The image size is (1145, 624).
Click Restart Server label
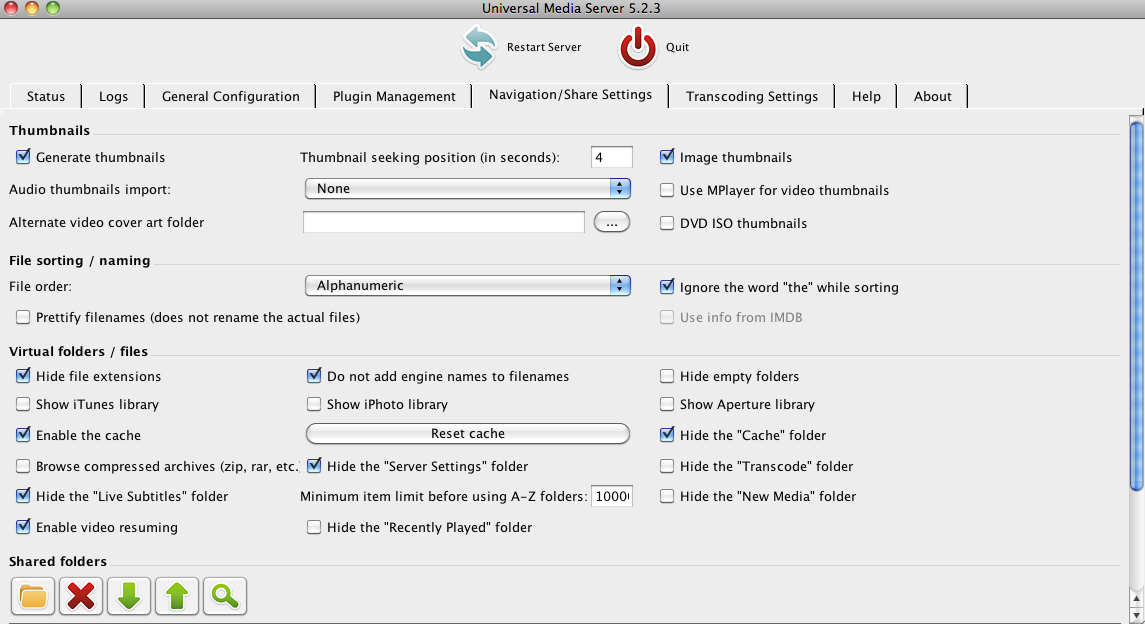coord(544,47)
